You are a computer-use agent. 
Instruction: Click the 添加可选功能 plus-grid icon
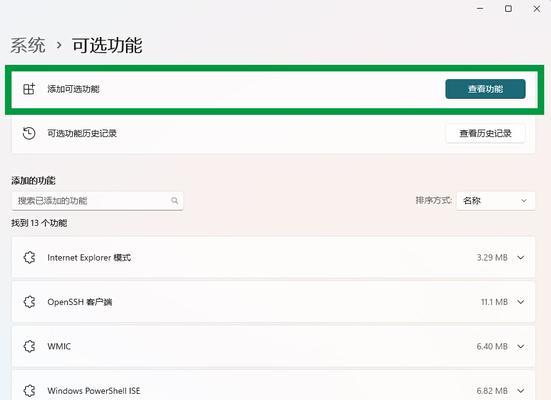coord(29,89)
